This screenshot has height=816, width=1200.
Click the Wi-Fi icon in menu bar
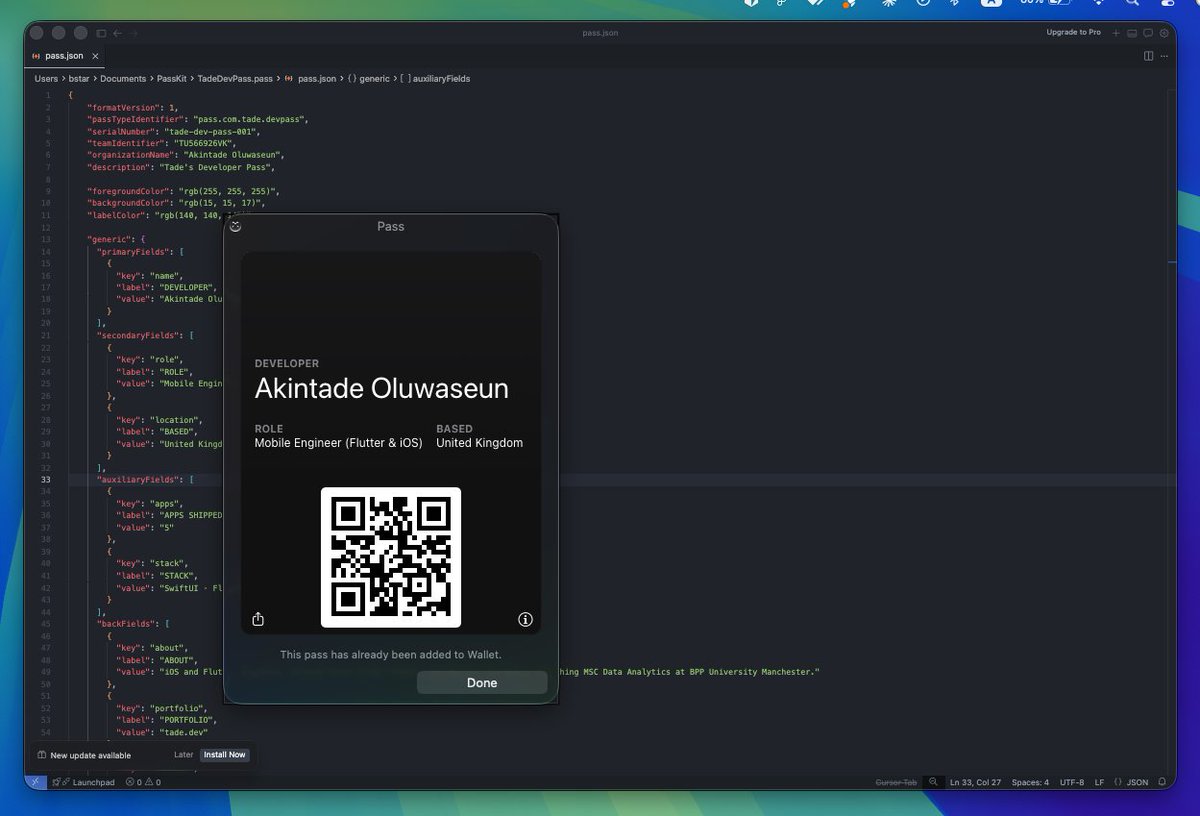[x=1098, y=3]
